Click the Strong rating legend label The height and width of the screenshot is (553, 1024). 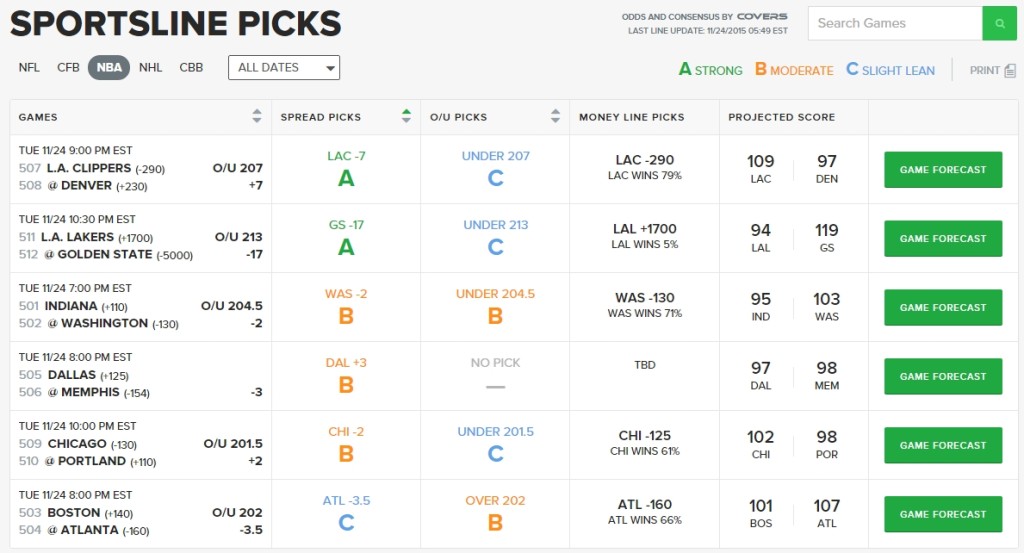(711, 70)
